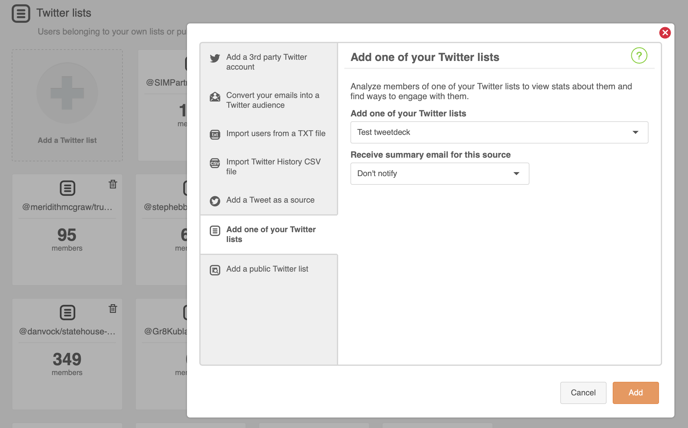Select Add one of your Twitter lists tab
Screen dimensions: 688x428
click(269, 234)
